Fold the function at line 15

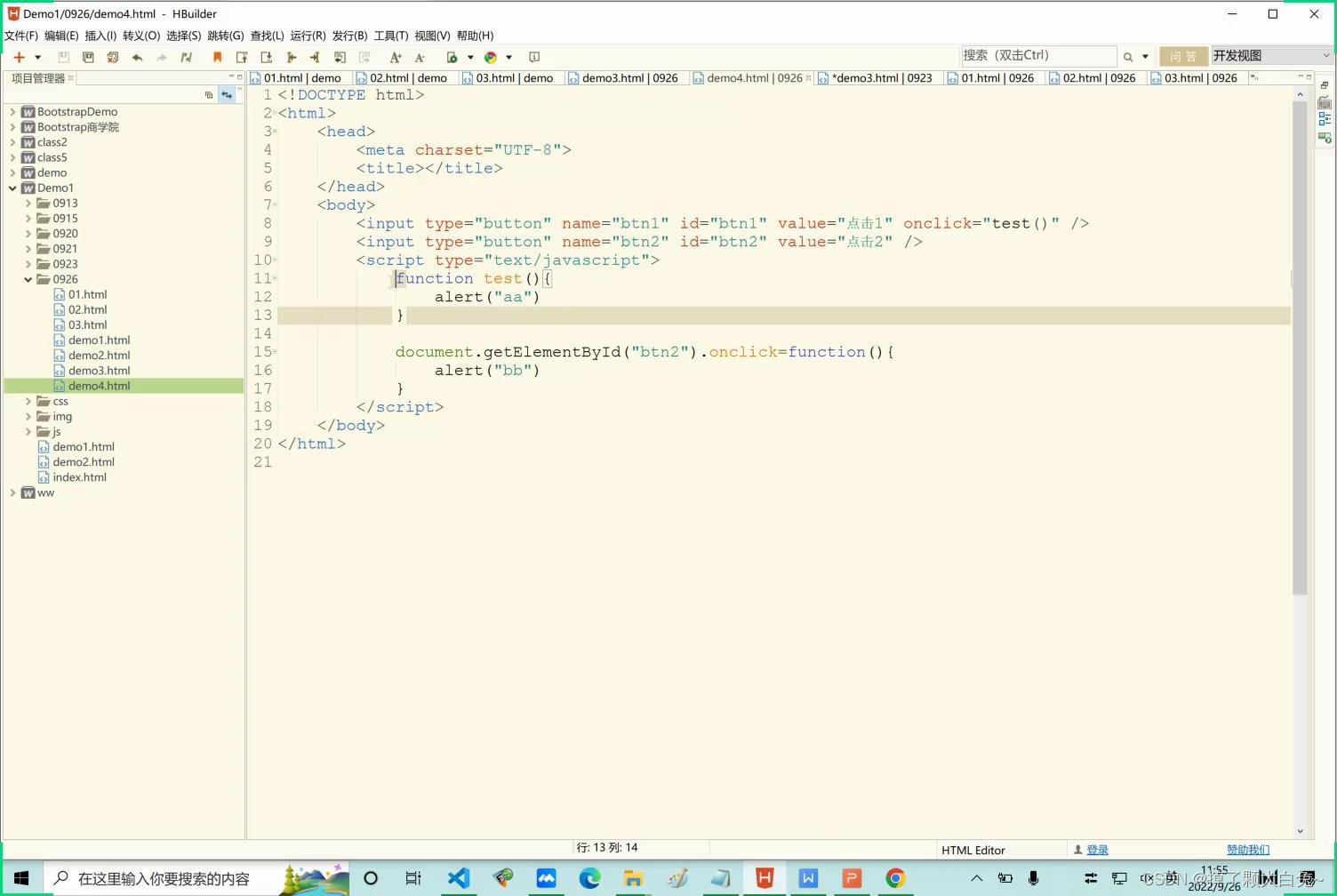coord(275,352)
